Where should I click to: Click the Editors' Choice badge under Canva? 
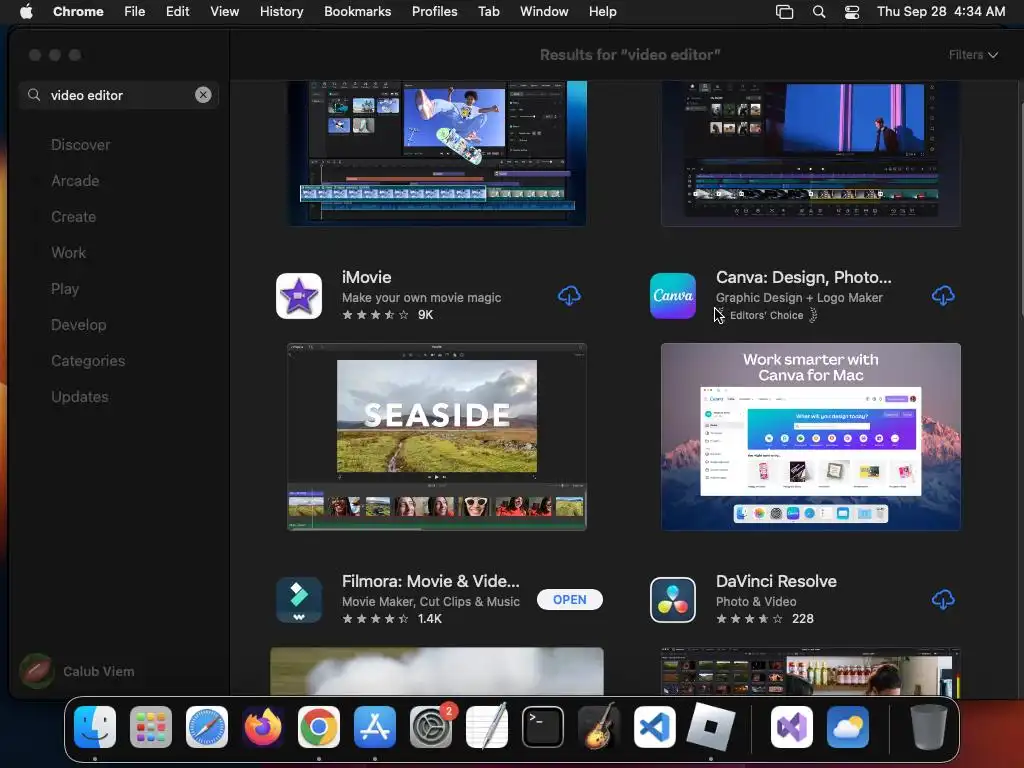(x=766, y=315)
